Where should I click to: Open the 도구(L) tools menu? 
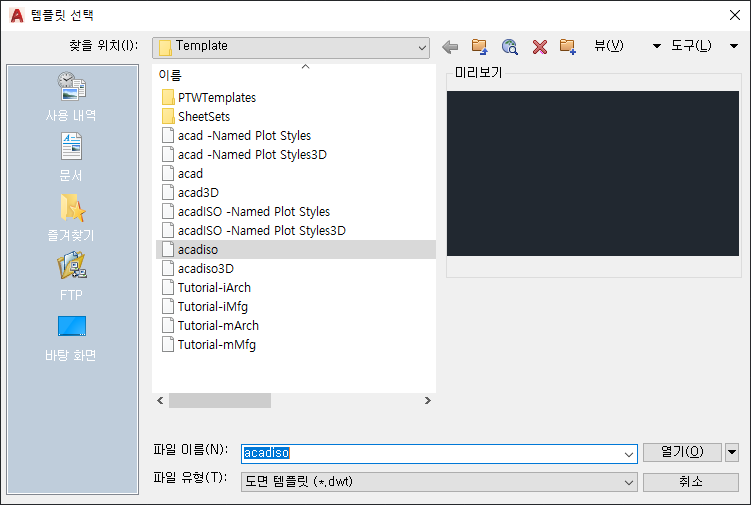(691, 46)
